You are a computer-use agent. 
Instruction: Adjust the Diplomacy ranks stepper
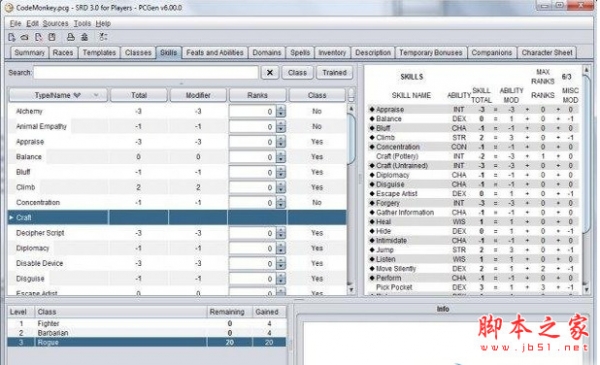point(281,248)
